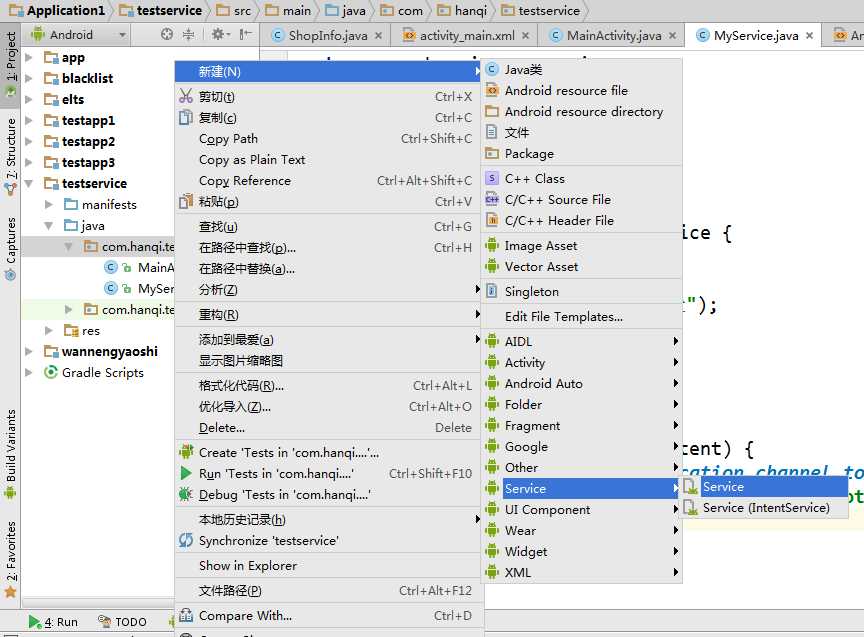
Task: Click the C/C++ Header File icon
Action: click(x=492, y=220)
